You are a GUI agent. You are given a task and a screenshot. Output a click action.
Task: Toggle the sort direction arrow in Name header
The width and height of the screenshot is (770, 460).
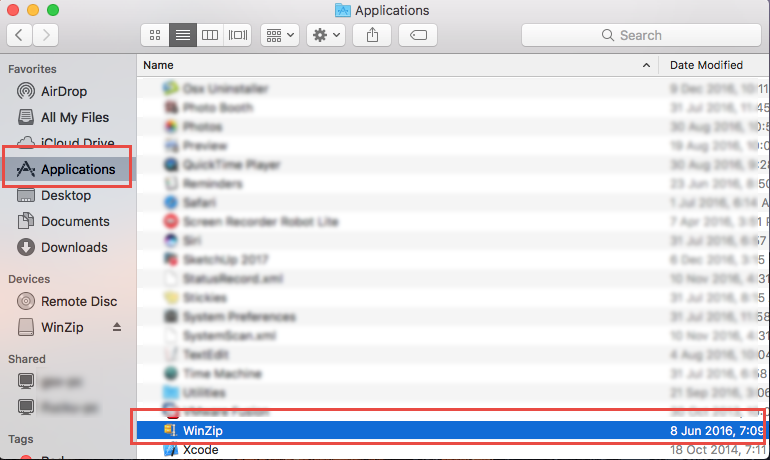tap(646, 65)
